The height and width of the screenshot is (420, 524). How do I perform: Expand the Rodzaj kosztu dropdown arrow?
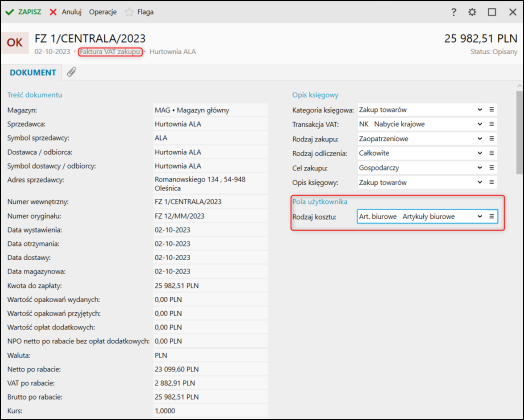[x=480, y=217]
